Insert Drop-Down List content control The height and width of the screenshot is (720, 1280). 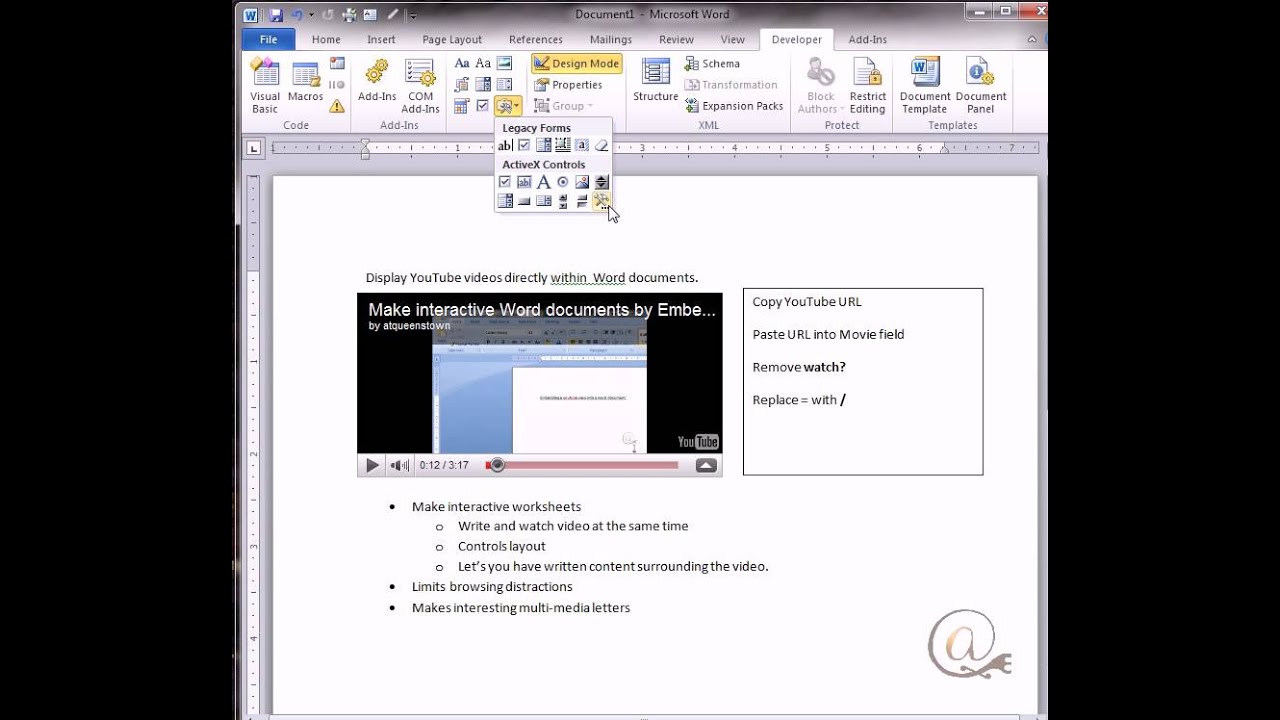pos(504,84)
